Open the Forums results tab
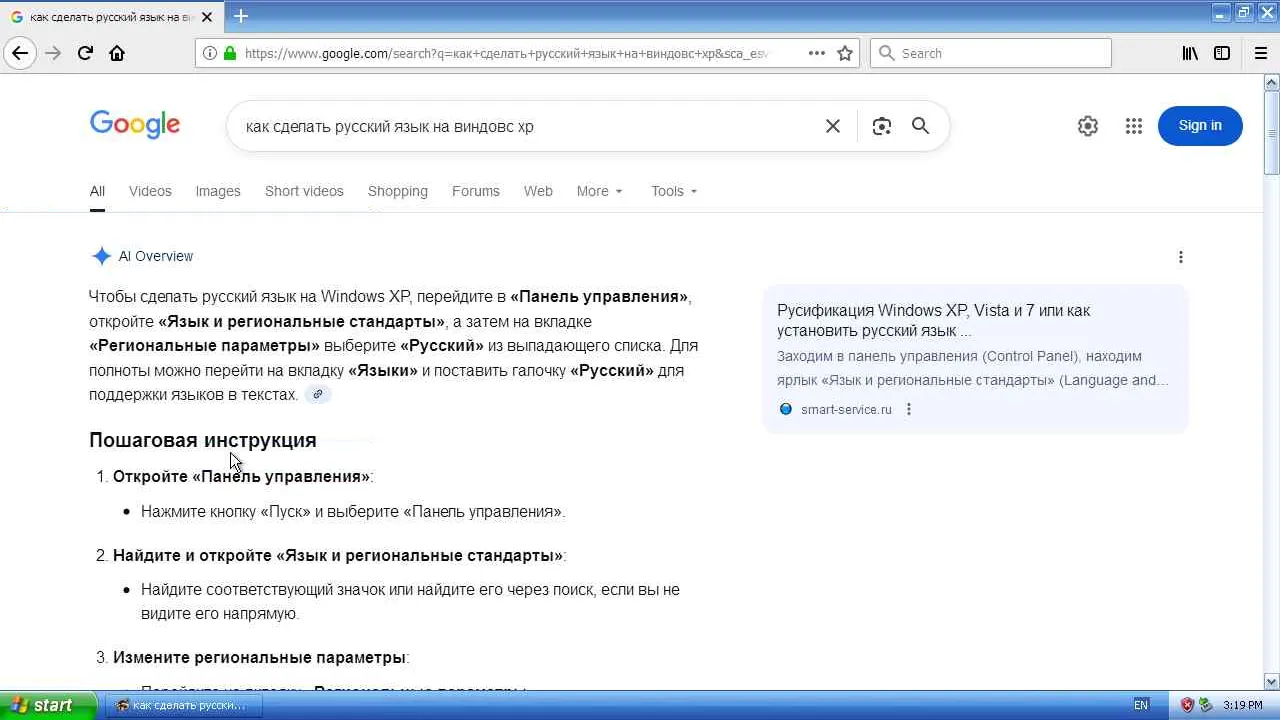The width and height of the screenshot is (1280, 720). (x=476, y=191)
